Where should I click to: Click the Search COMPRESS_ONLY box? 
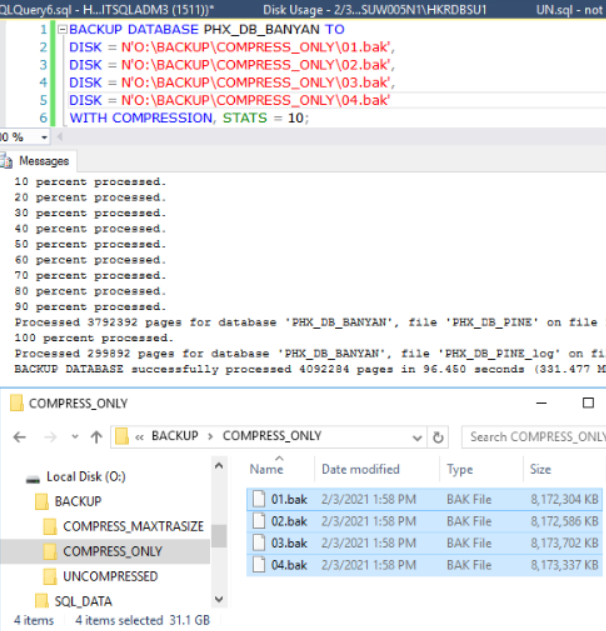[x=534, y=437]
